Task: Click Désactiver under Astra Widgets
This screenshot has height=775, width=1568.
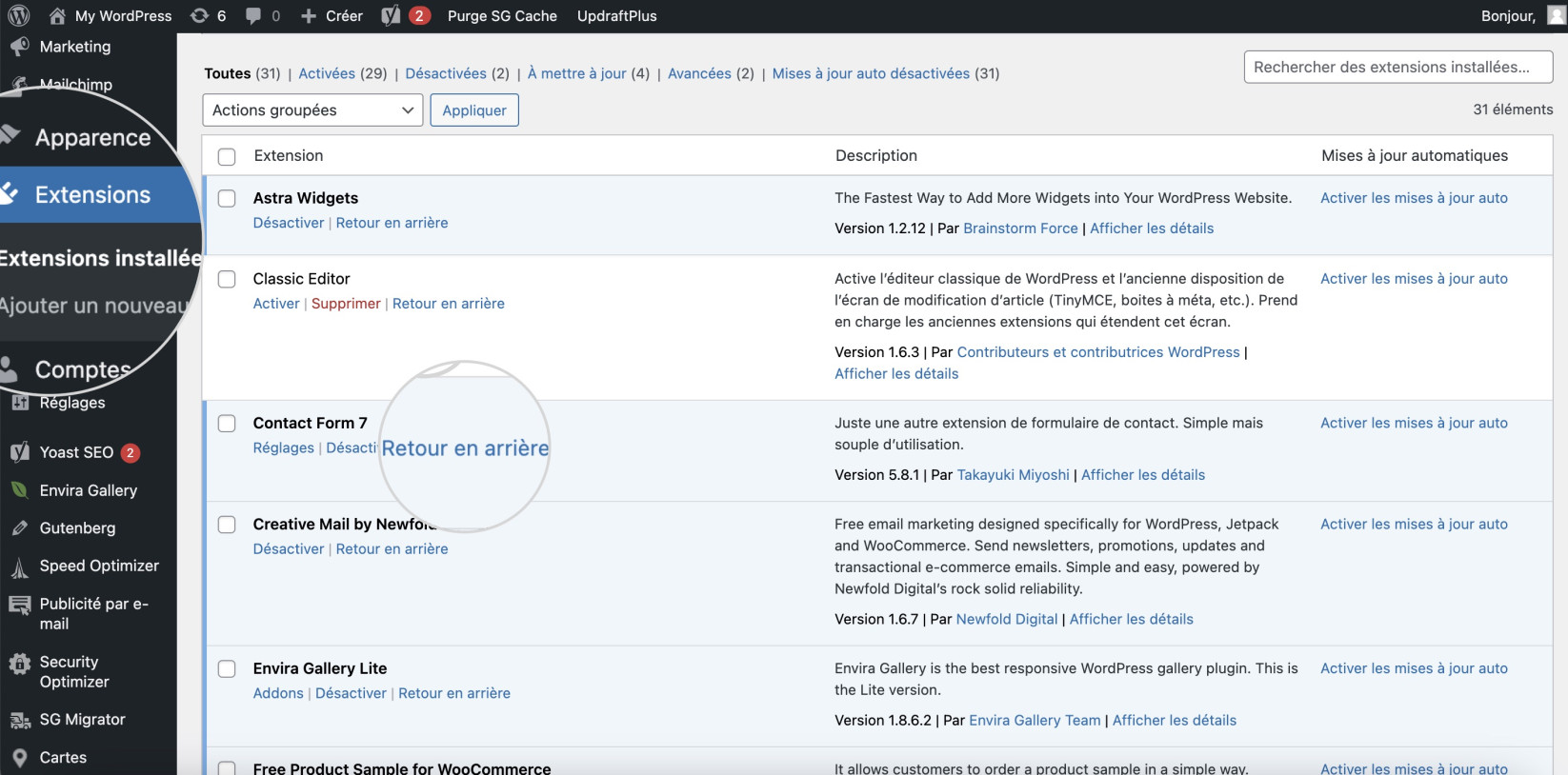Action: 289,223
